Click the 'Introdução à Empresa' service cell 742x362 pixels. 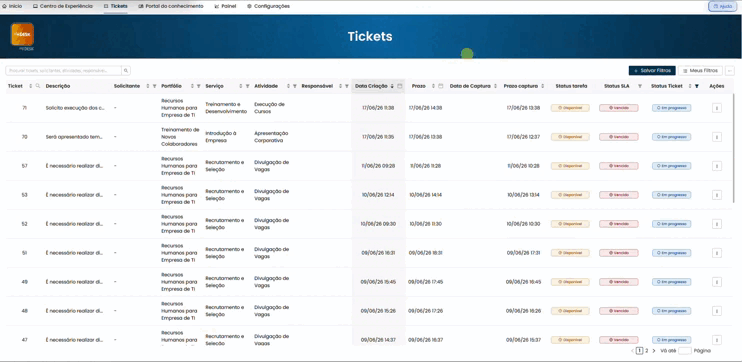(x=221, y=137)
